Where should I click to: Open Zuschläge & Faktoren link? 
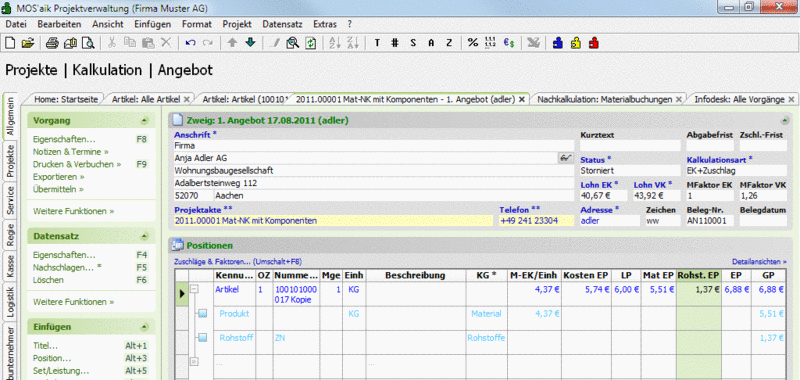click(238, 262)
